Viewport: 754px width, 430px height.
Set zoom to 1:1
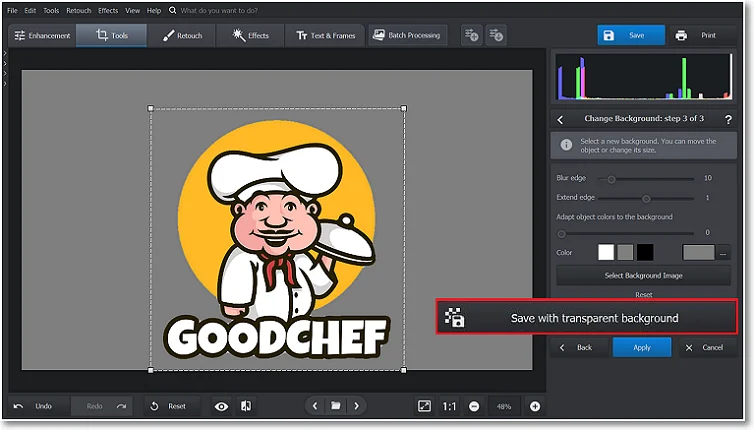click(x=449, y=406)
